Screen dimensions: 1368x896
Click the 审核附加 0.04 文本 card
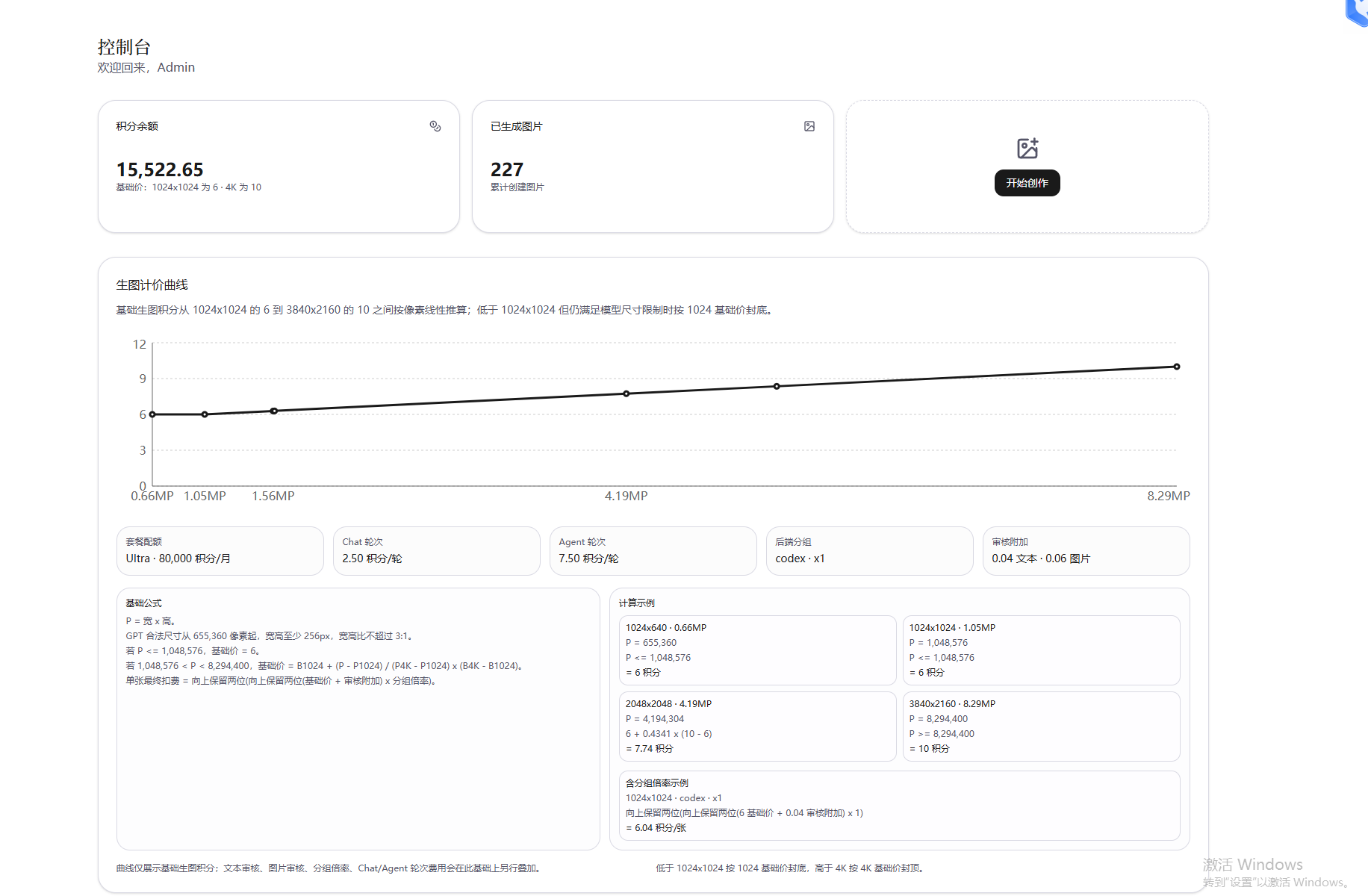click(1086, 551)
